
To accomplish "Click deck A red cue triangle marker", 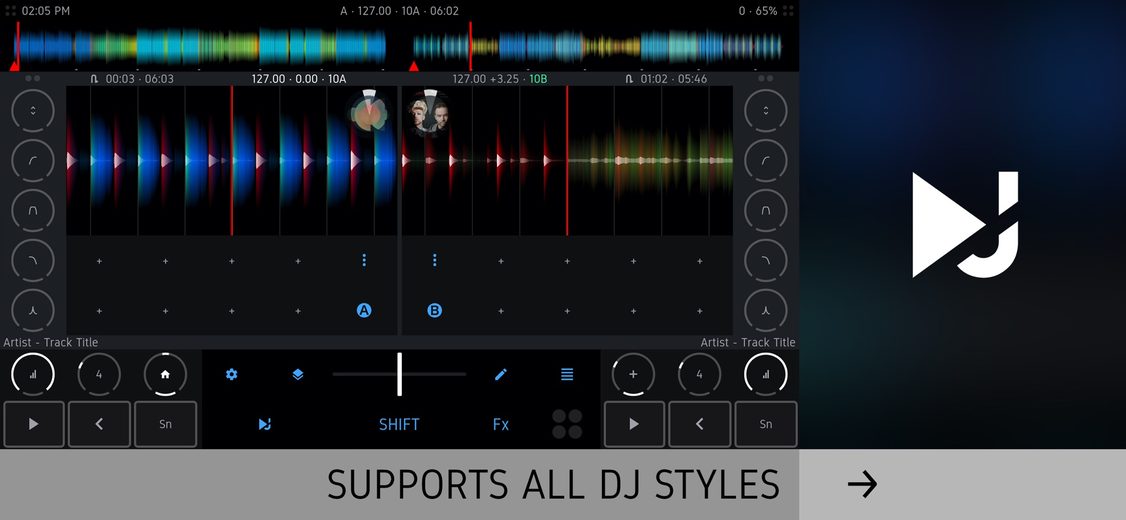I will (14, 66).
